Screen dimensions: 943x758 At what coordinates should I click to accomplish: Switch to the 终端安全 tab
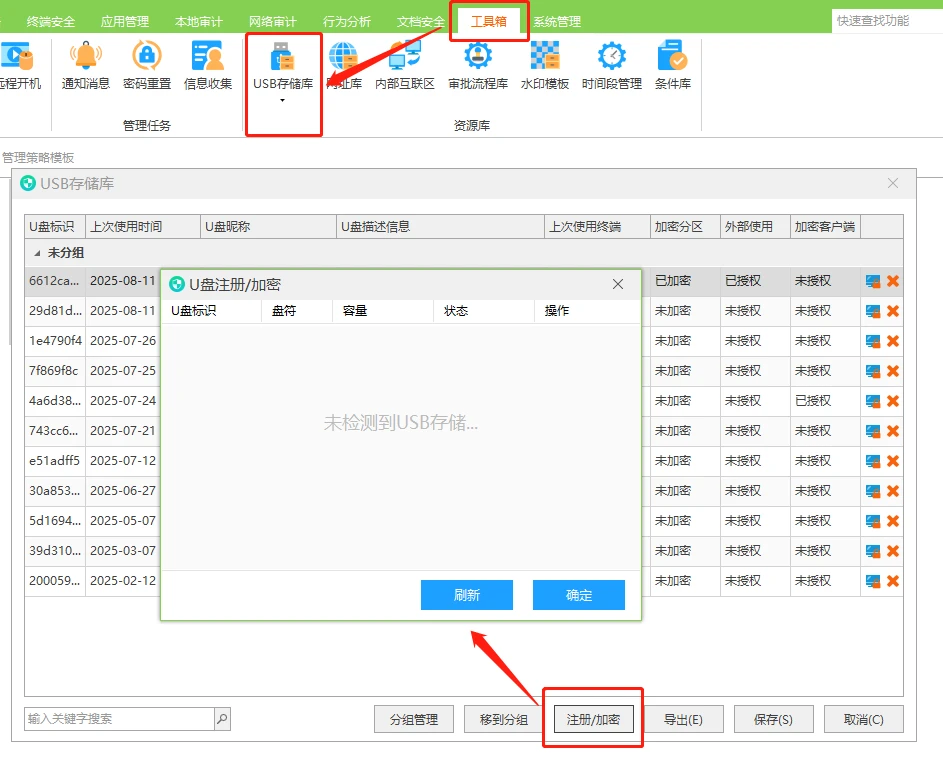51,22
